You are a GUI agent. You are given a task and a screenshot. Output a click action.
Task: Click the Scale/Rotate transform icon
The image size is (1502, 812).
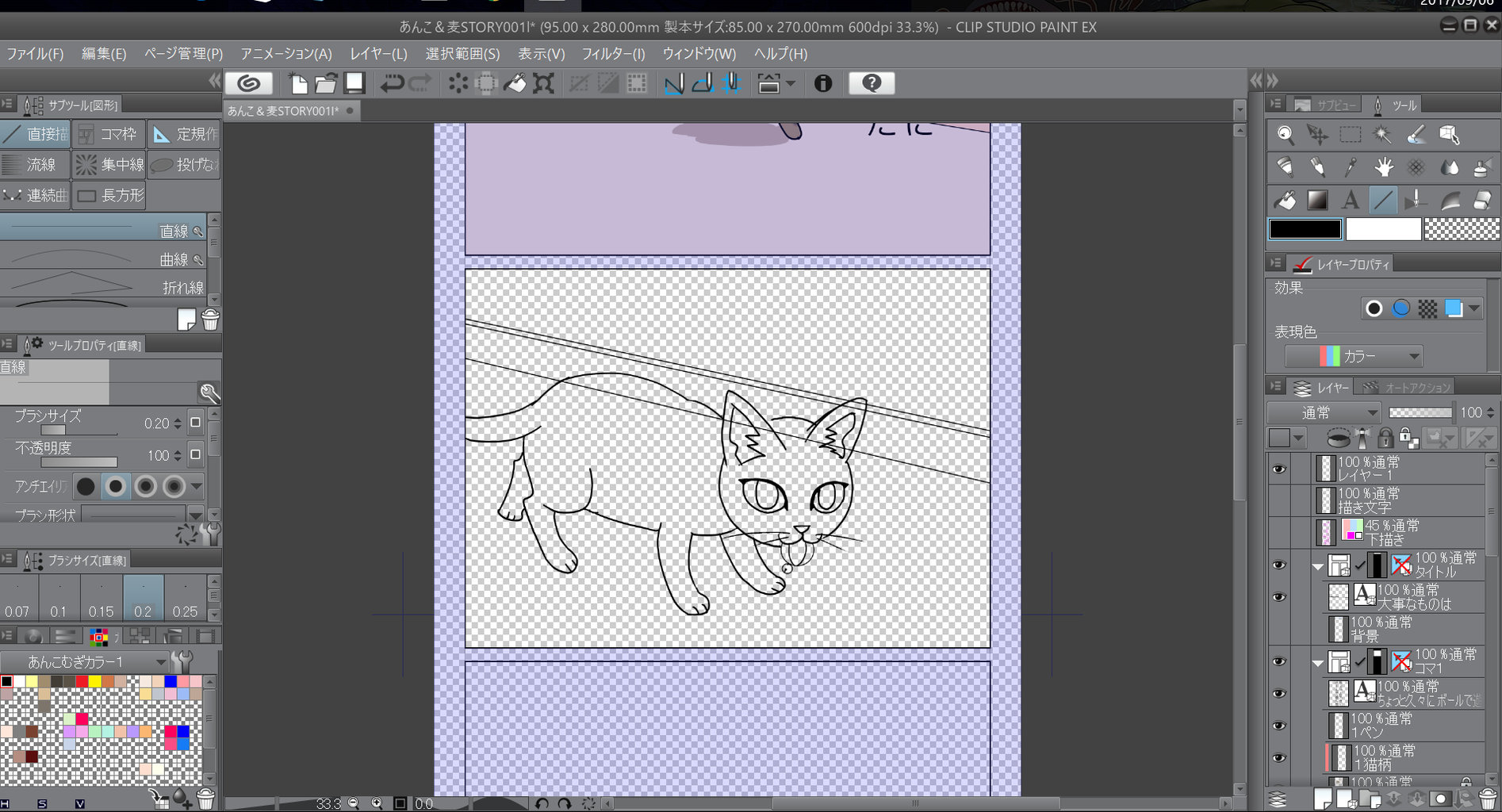(x=543, y=83)
